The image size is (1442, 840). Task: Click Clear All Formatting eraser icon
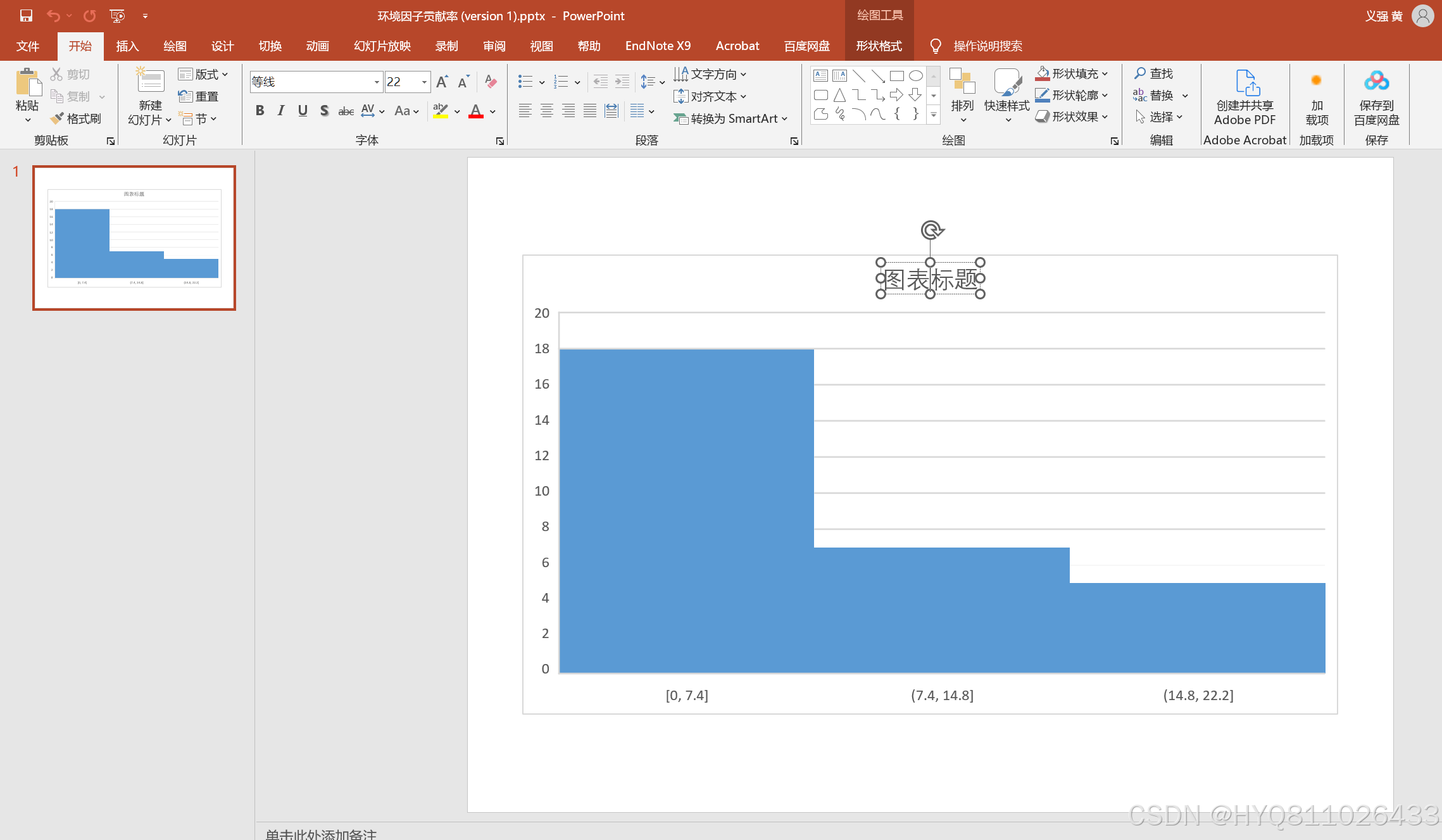pyautogui.click(x=491, y=82)
